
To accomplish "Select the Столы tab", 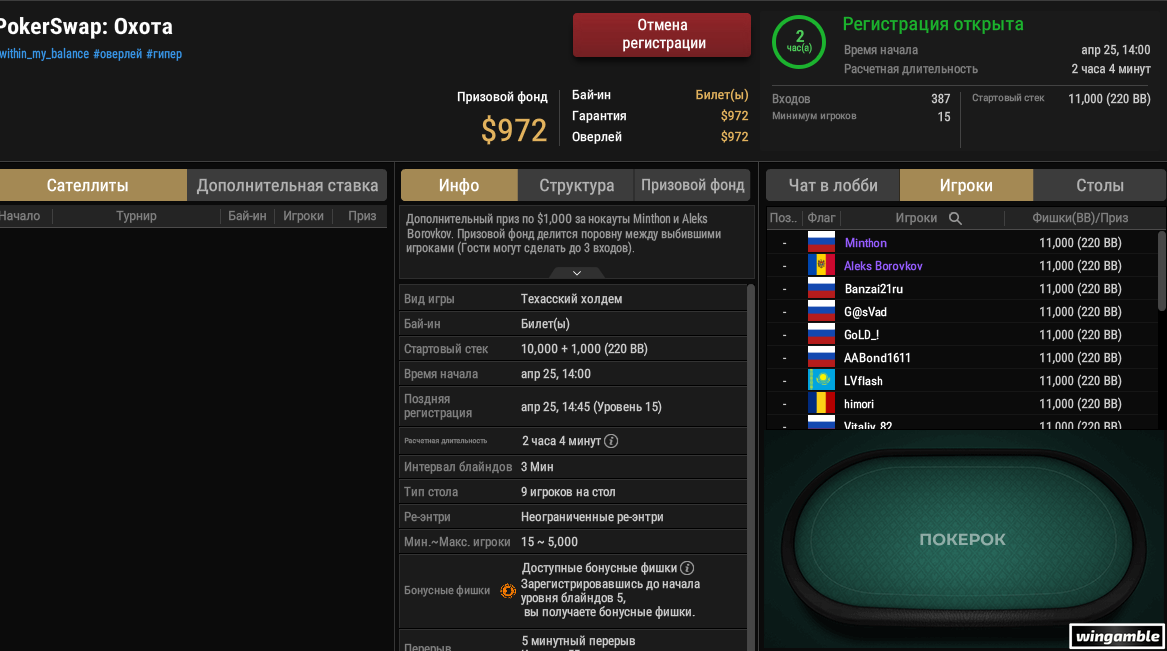I will click(x=1099, y=185).
